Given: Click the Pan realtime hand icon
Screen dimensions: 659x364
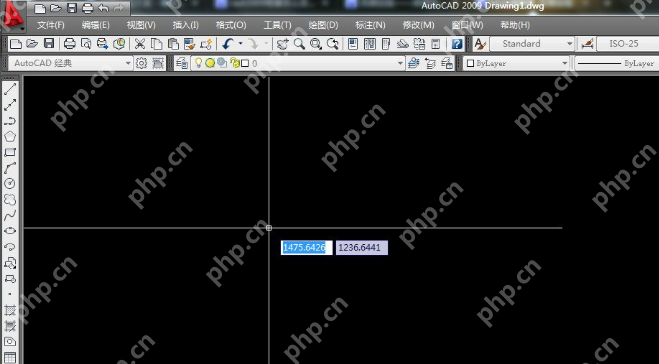Looking at the screenshot, I should [282, 44].
